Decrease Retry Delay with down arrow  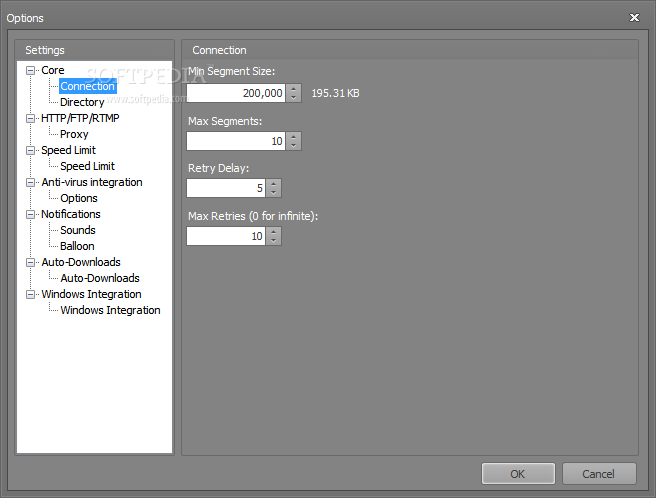coord(273,193)
